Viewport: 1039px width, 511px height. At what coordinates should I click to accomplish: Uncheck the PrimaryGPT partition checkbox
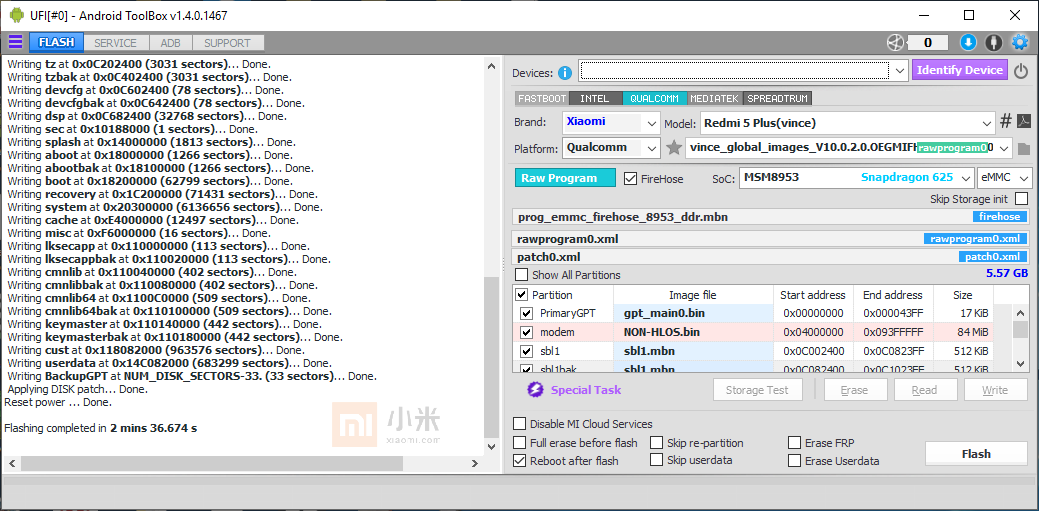527,313
